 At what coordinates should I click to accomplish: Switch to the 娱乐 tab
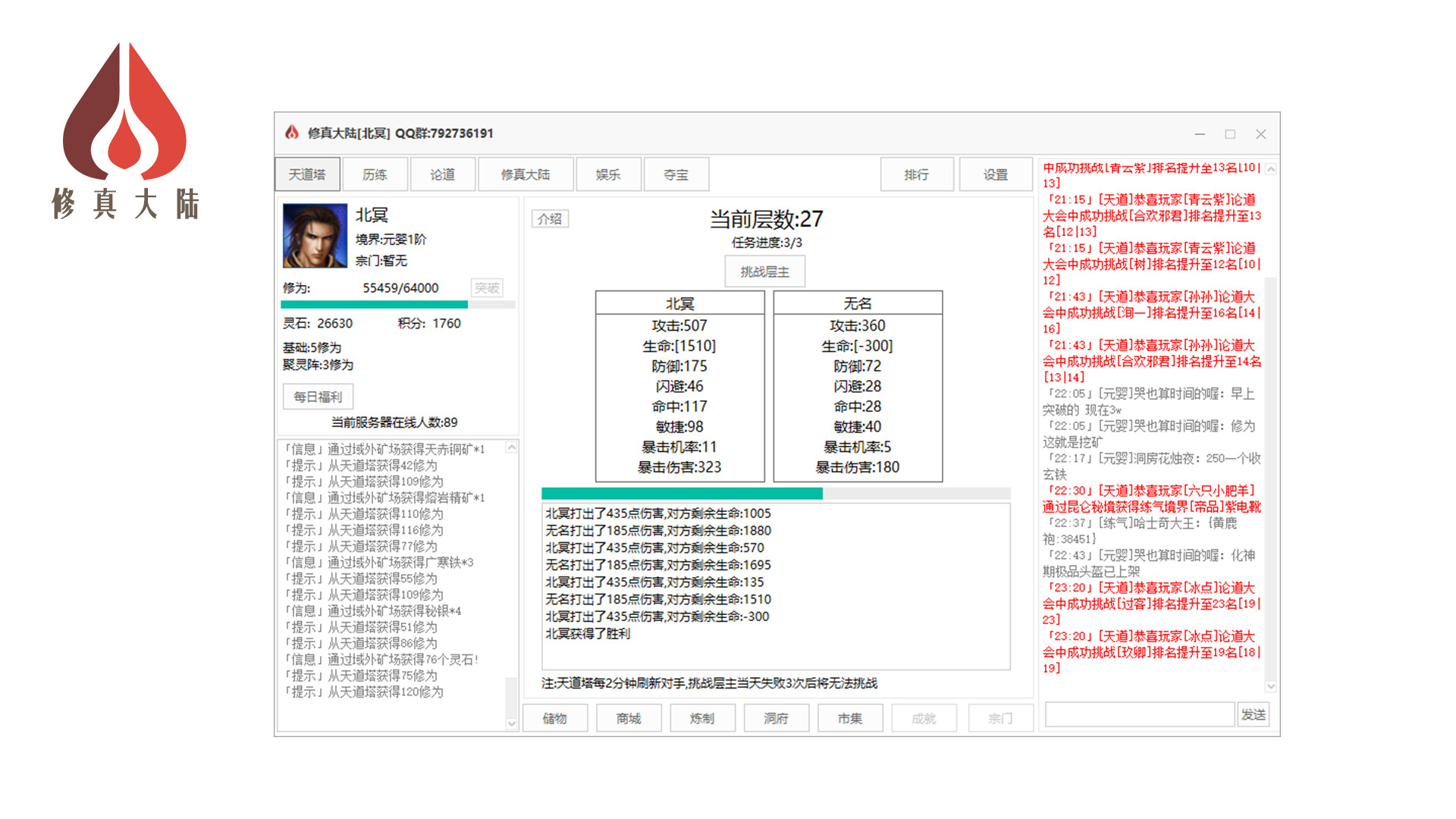[x=608, y=174]
